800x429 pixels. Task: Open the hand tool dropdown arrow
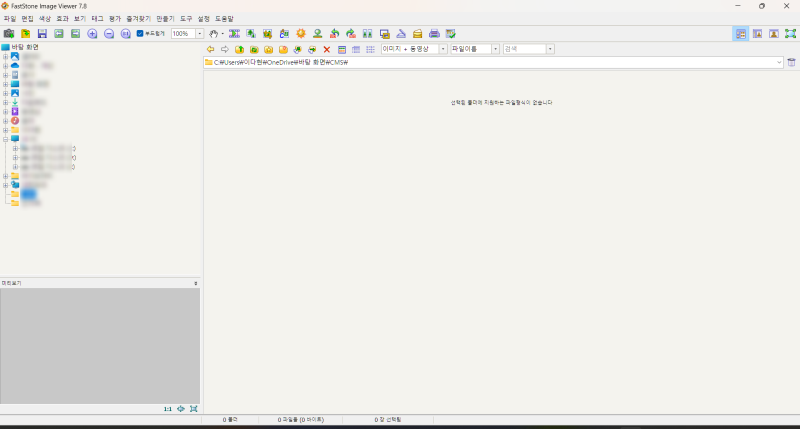[x=222, y=34]
